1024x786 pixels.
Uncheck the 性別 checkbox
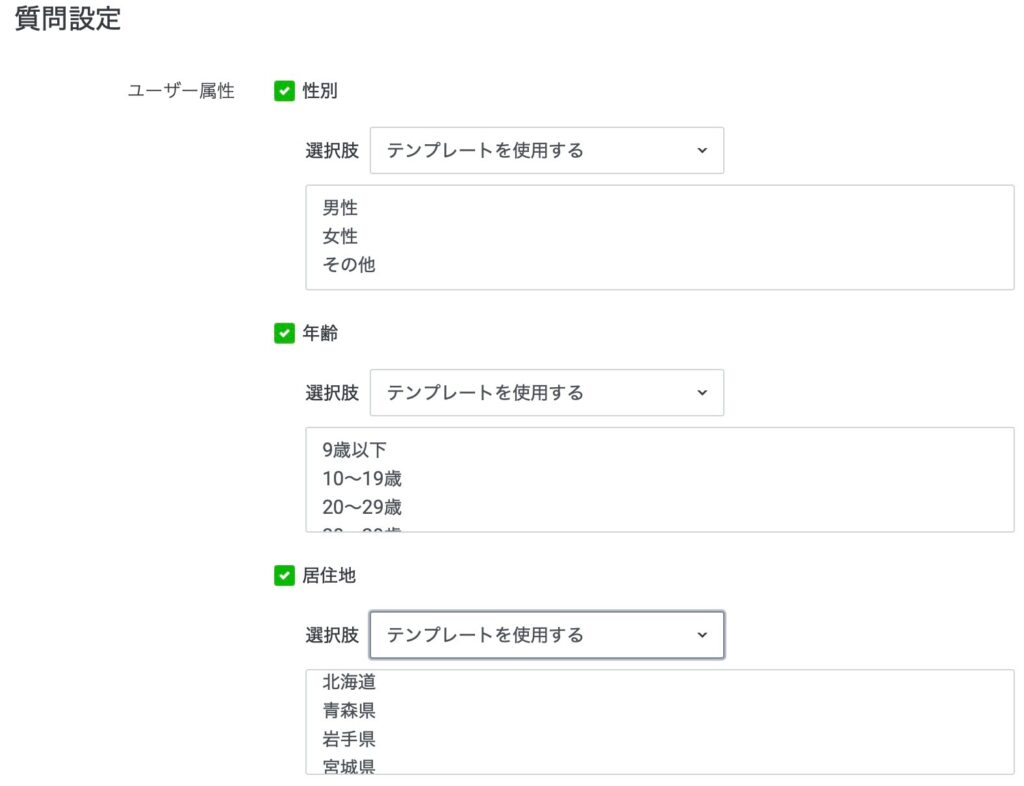pos(284,91)
